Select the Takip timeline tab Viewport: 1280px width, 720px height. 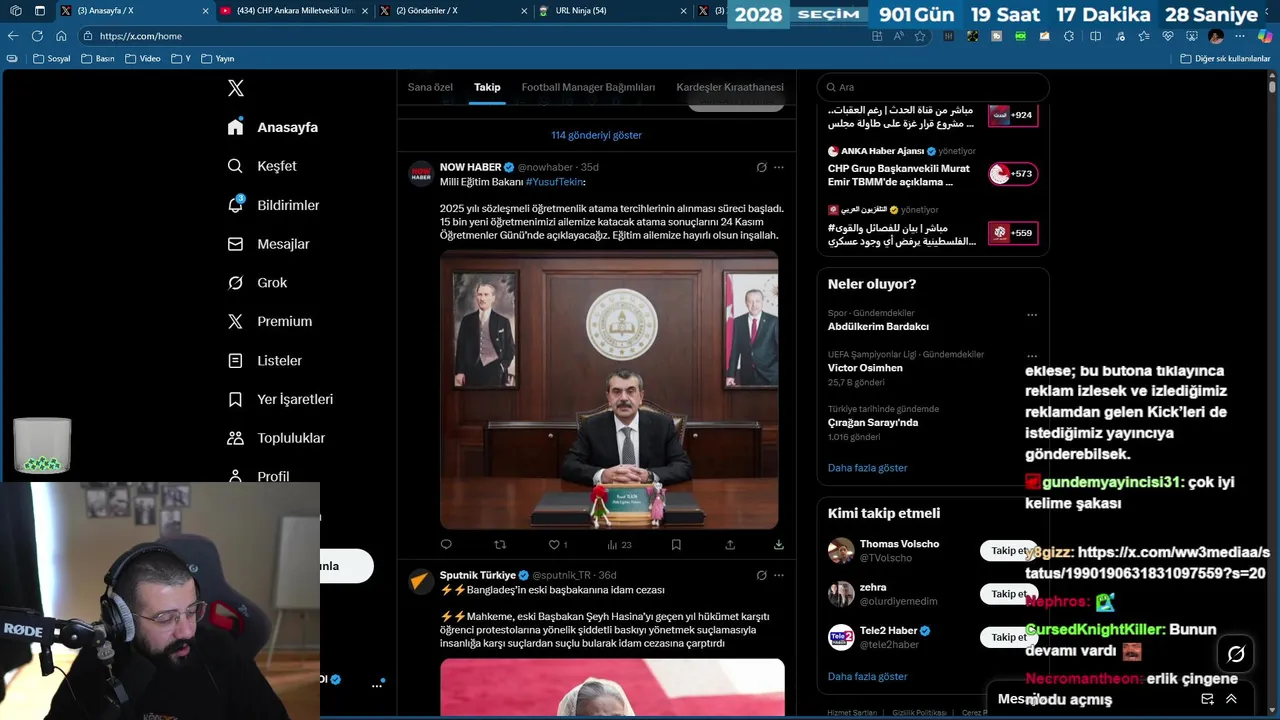click(x=487, y=88)
